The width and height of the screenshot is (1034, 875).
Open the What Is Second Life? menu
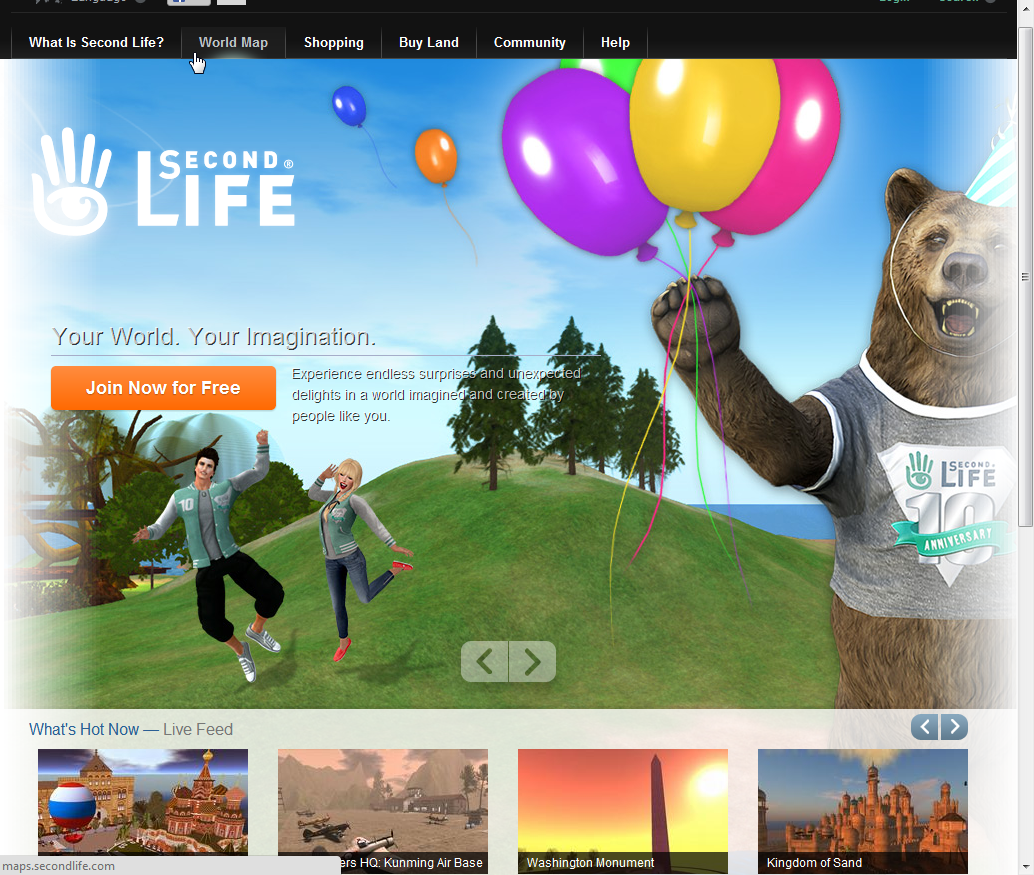pyautogui.click(x=96, y=42)
